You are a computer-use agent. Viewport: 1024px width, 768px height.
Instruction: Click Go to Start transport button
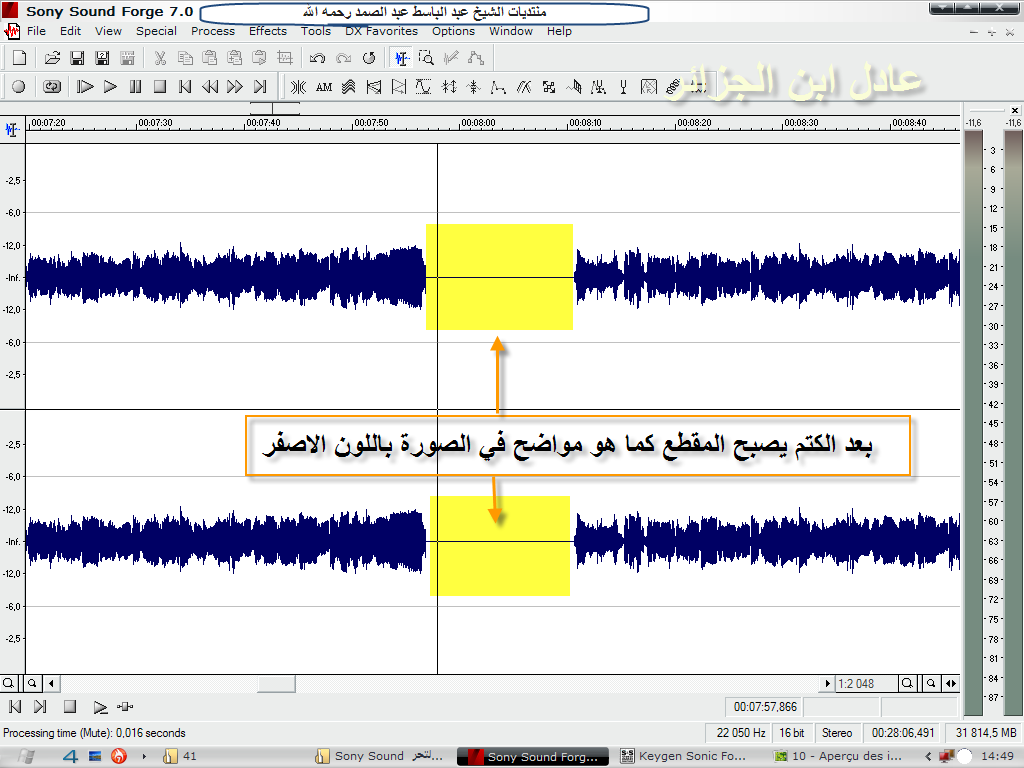[x=185, y=86]
